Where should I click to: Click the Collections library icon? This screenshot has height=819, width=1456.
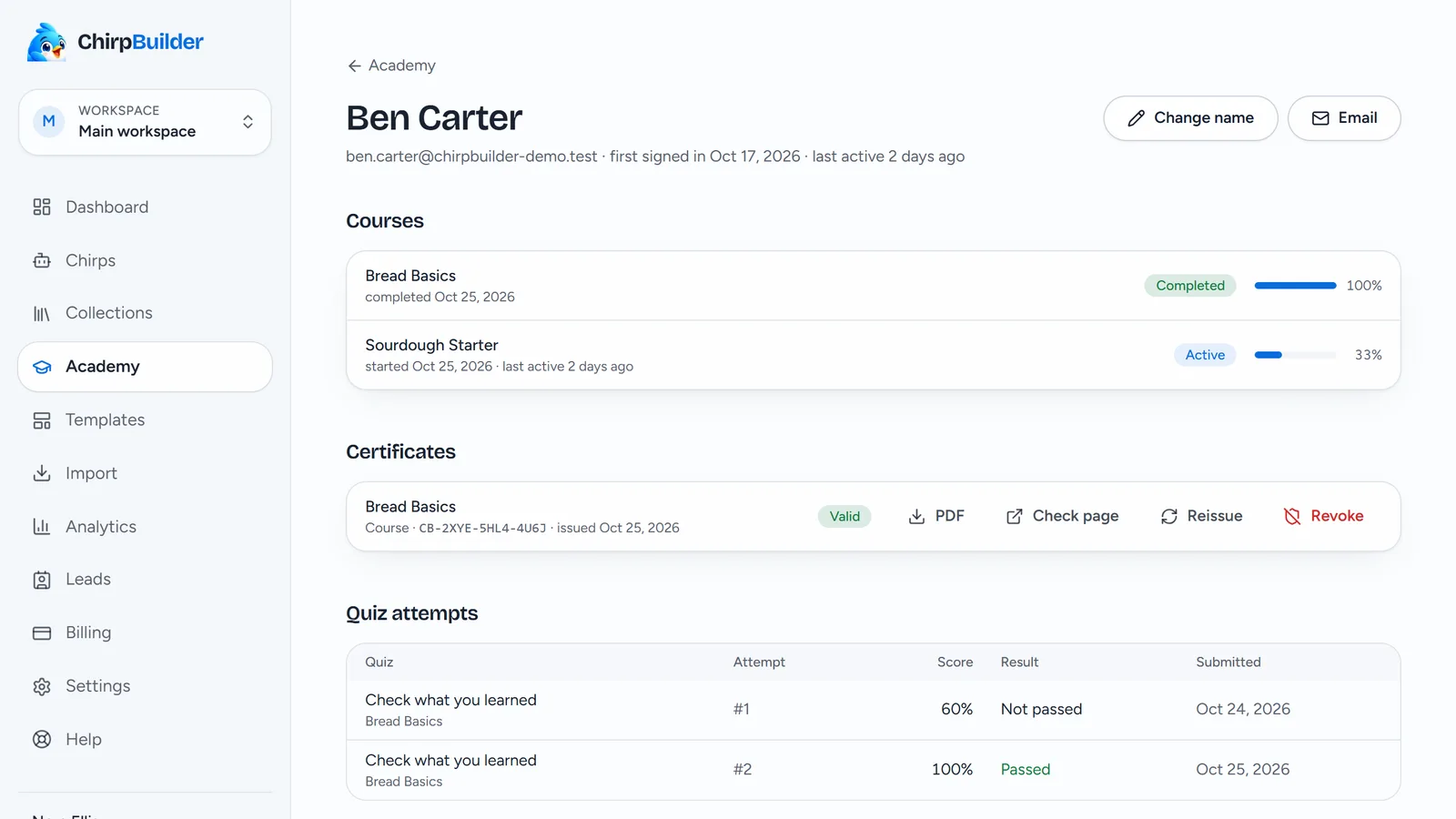[42, 314]
